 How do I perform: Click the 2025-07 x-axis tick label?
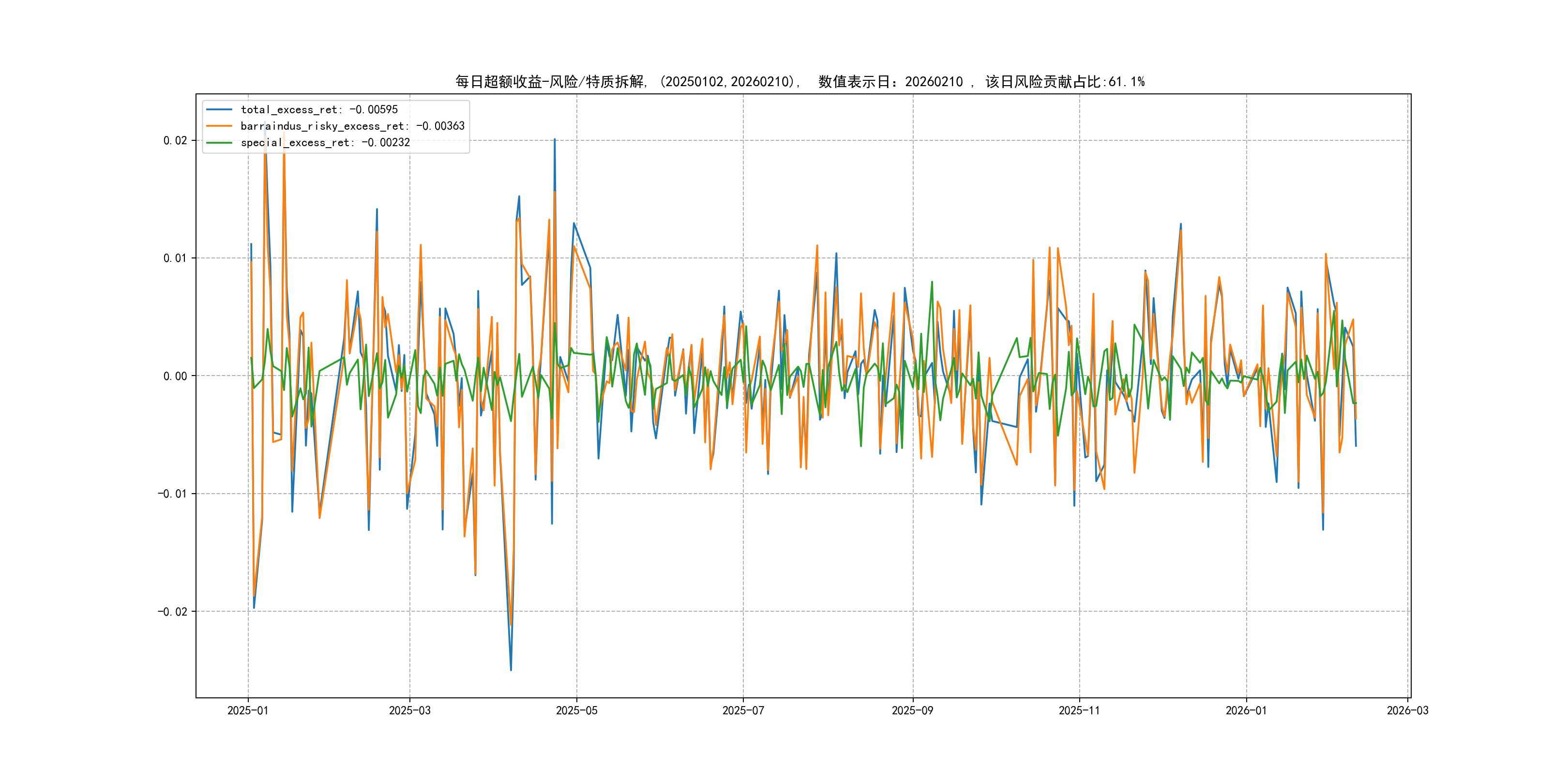point(742,710)
